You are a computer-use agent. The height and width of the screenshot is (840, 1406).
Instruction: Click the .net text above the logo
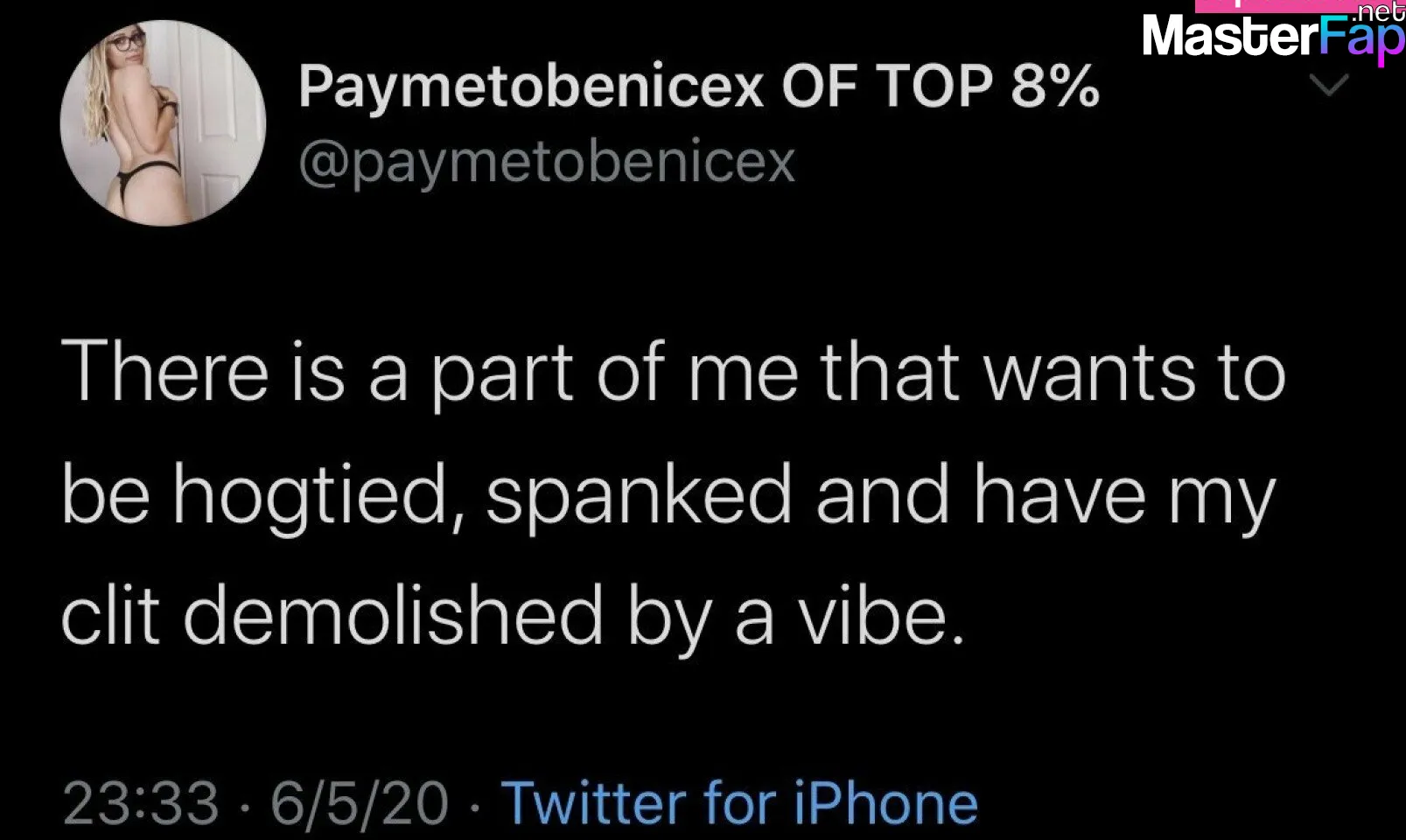pyautogui.click(x=1378, y=10)
